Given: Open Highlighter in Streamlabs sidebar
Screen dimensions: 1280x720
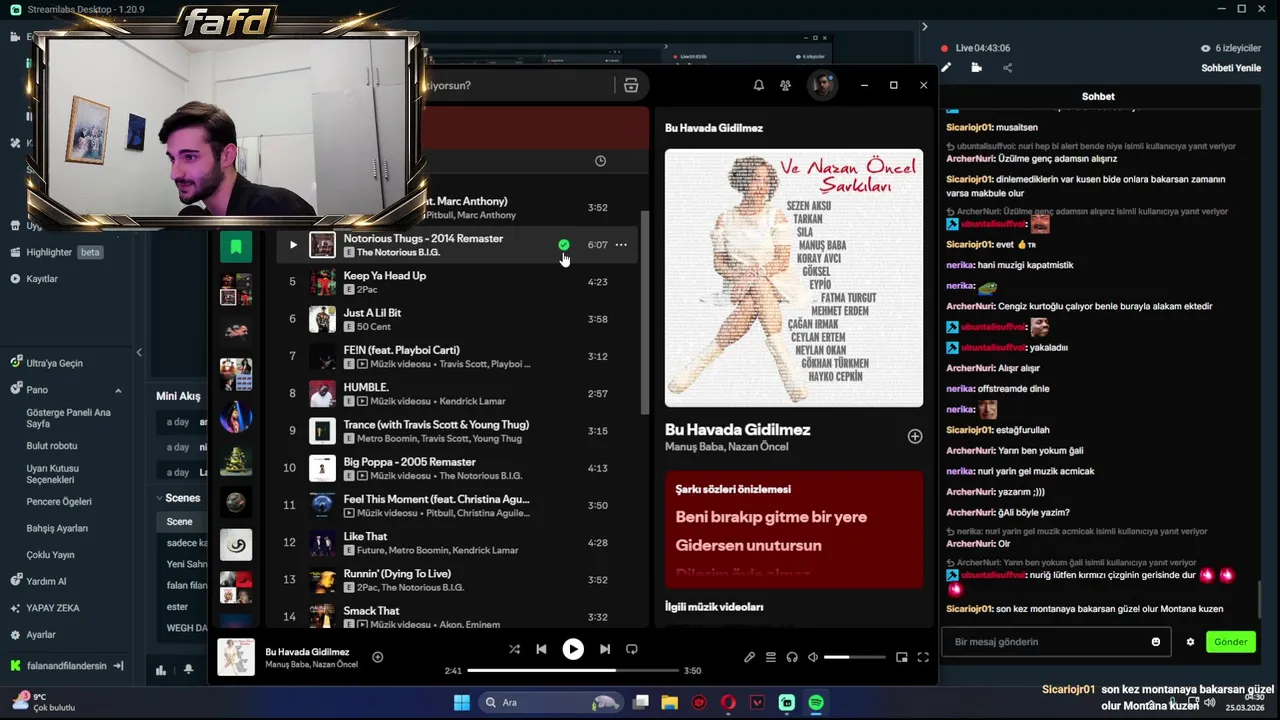Looking at the screenshot, I should tap(49, 252).
